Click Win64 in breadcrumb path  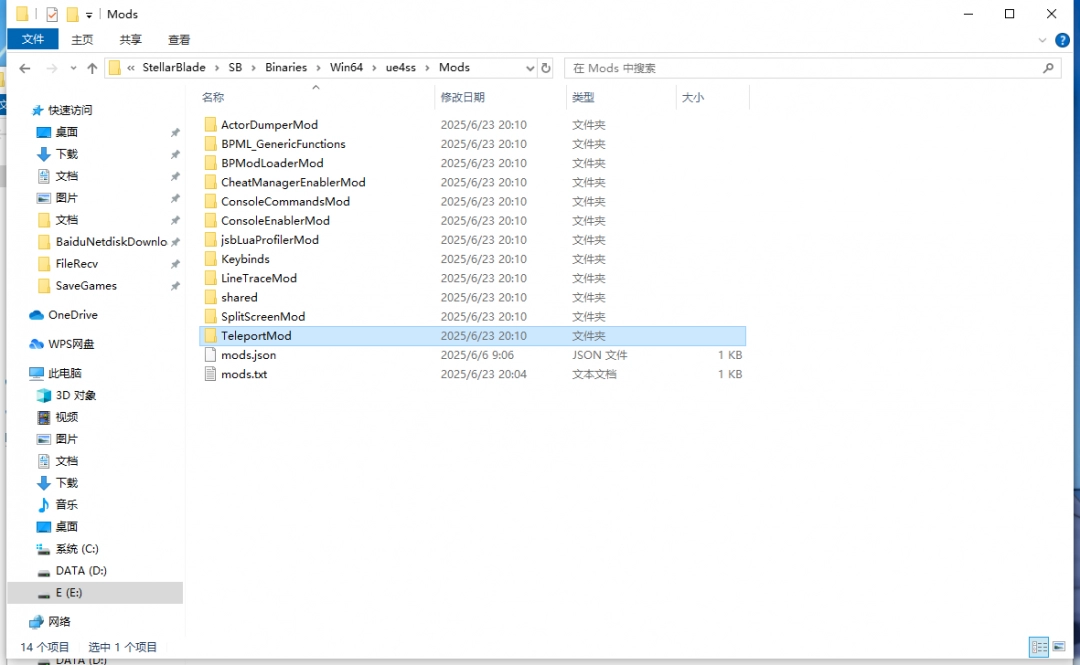click(x=346, y=68)
